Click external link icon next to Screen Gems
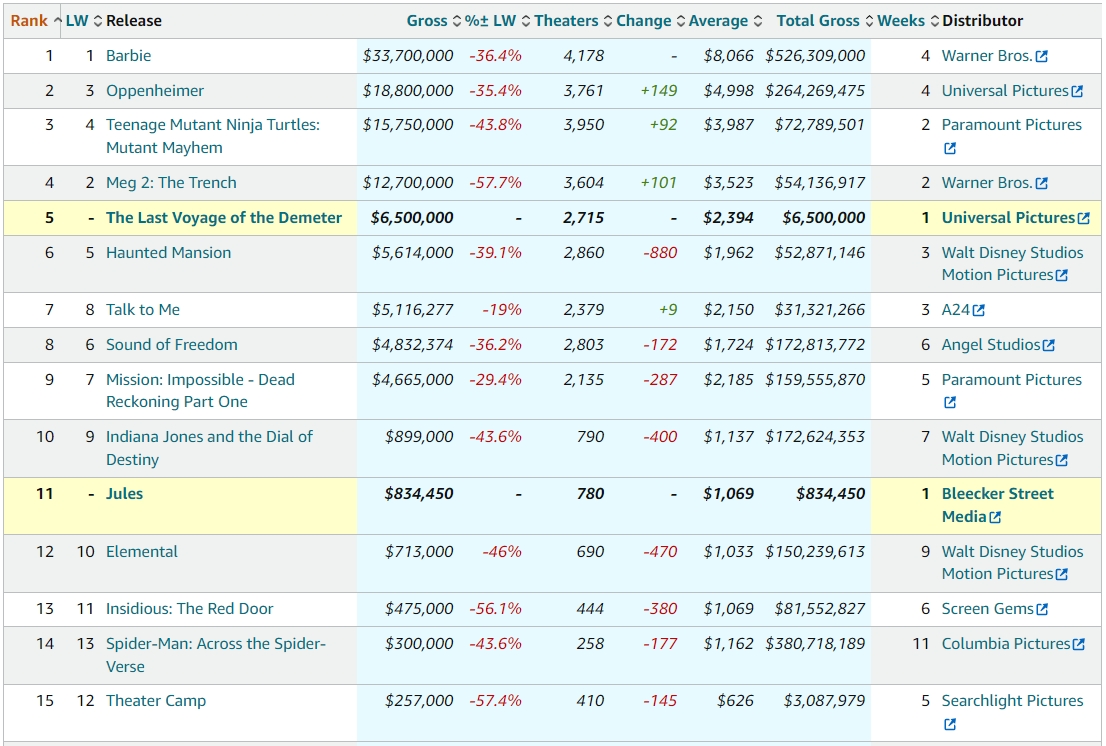 click(1042, 609)
